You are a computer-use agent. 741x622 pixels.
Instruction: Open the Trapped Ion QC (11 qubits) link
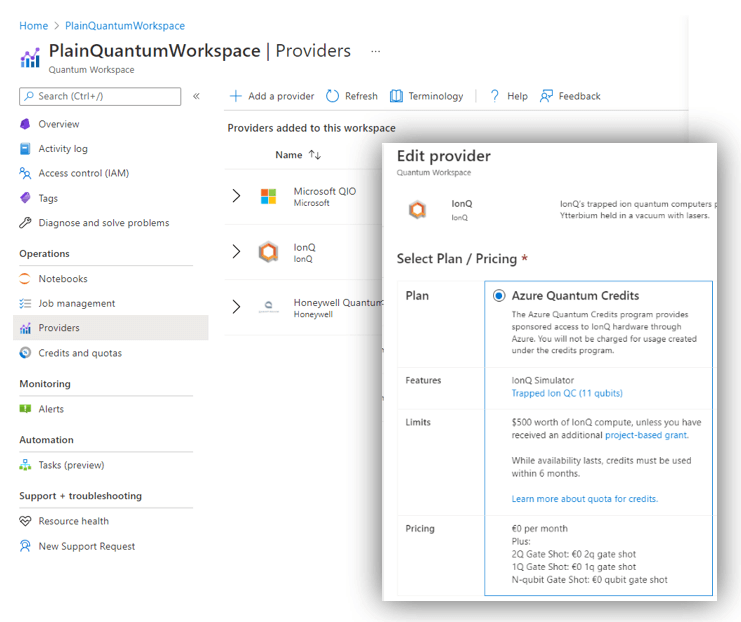click(x=567, y=393)
